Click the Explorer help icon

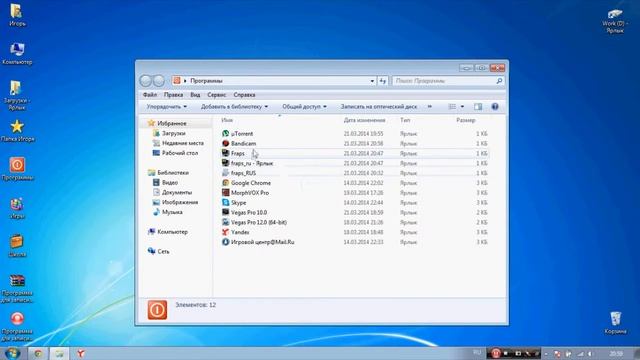495,107
